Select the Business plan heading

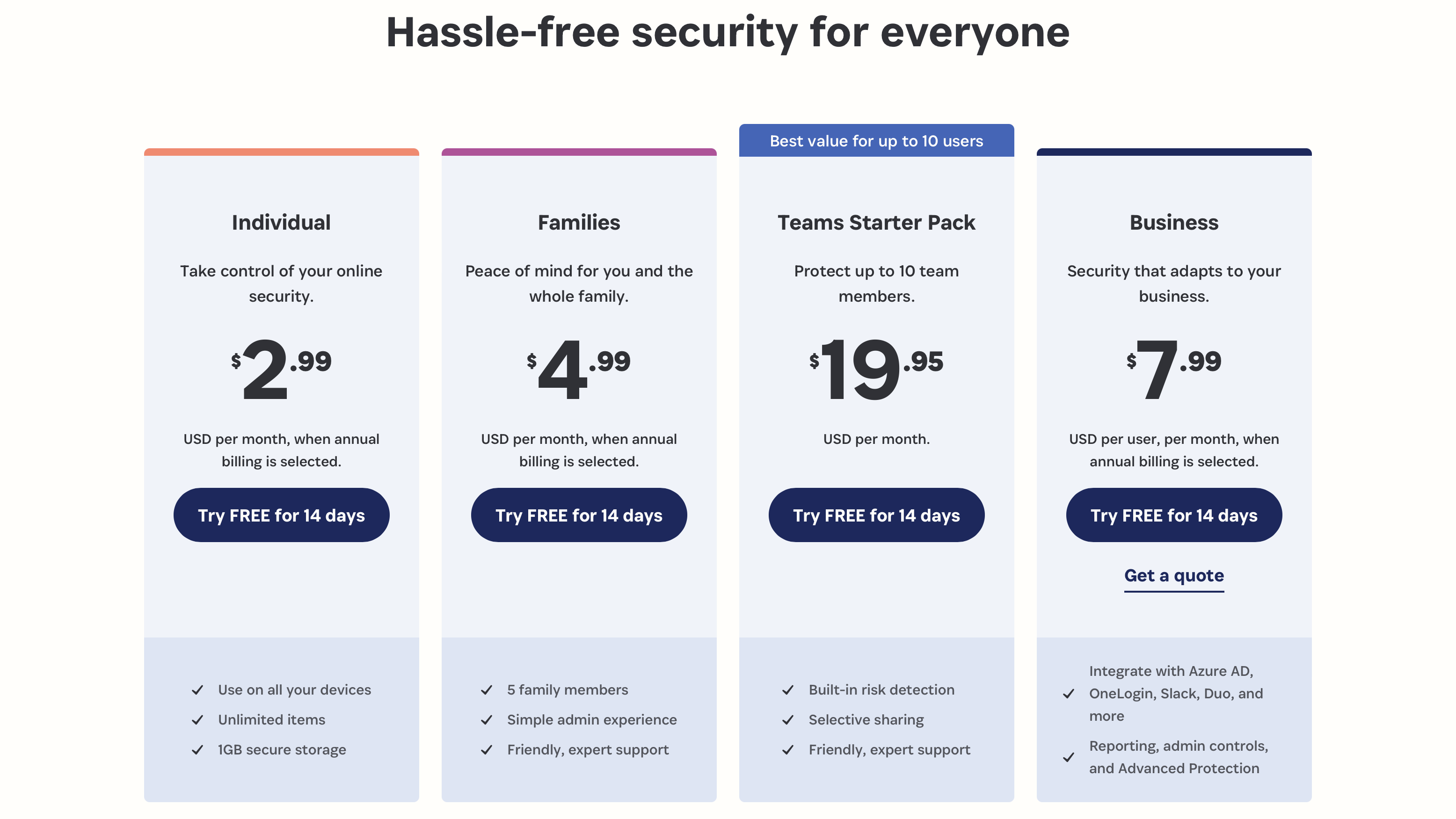(1173, 222)
